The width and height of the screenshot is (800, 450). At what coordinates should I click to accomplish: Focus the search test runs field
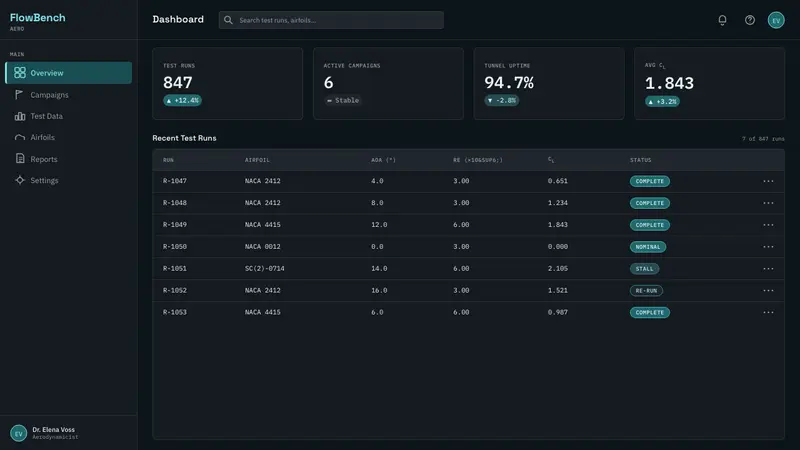point(331,20)
